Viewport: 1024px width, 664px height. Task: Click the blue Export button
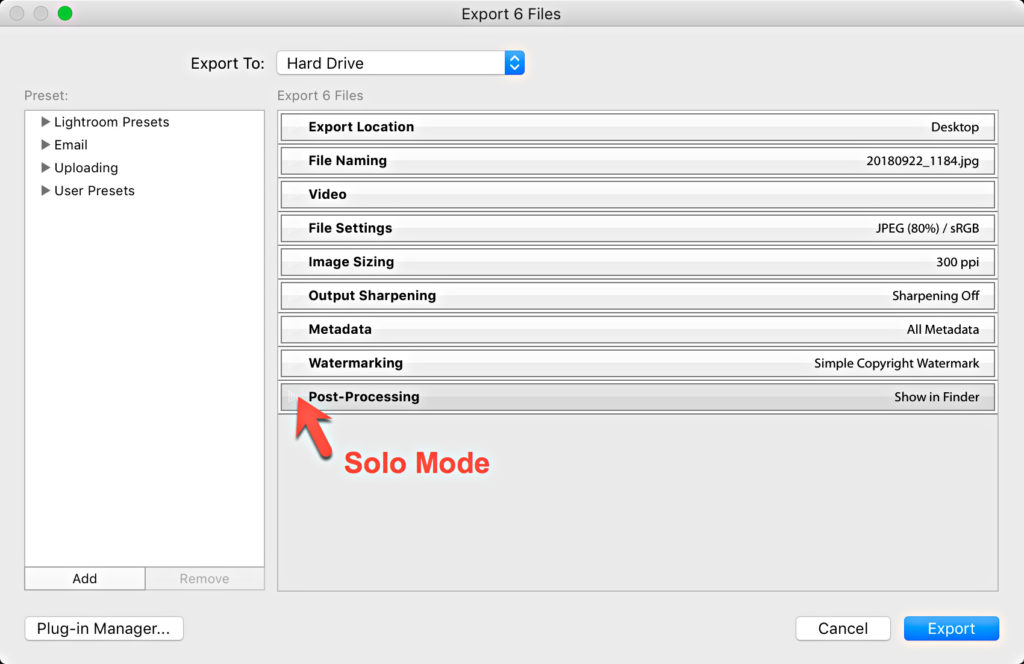click(x=951, y=628)
